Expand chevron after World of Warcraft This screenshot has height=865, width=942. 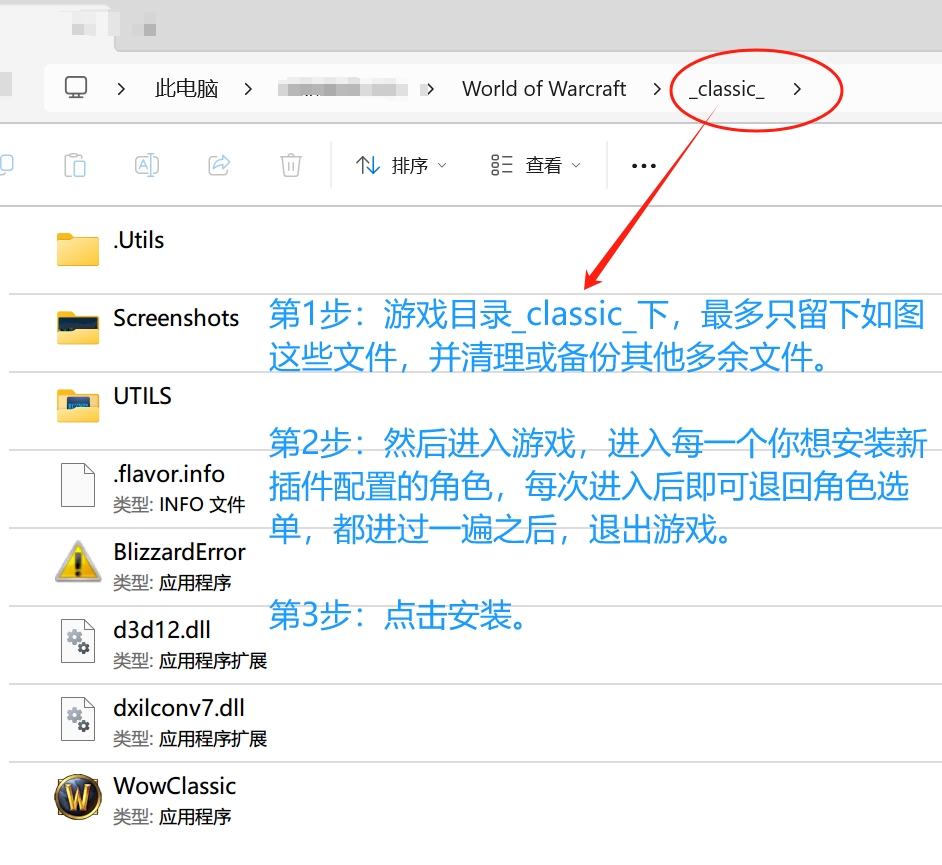pyautogui.click(x=657, y=89)
